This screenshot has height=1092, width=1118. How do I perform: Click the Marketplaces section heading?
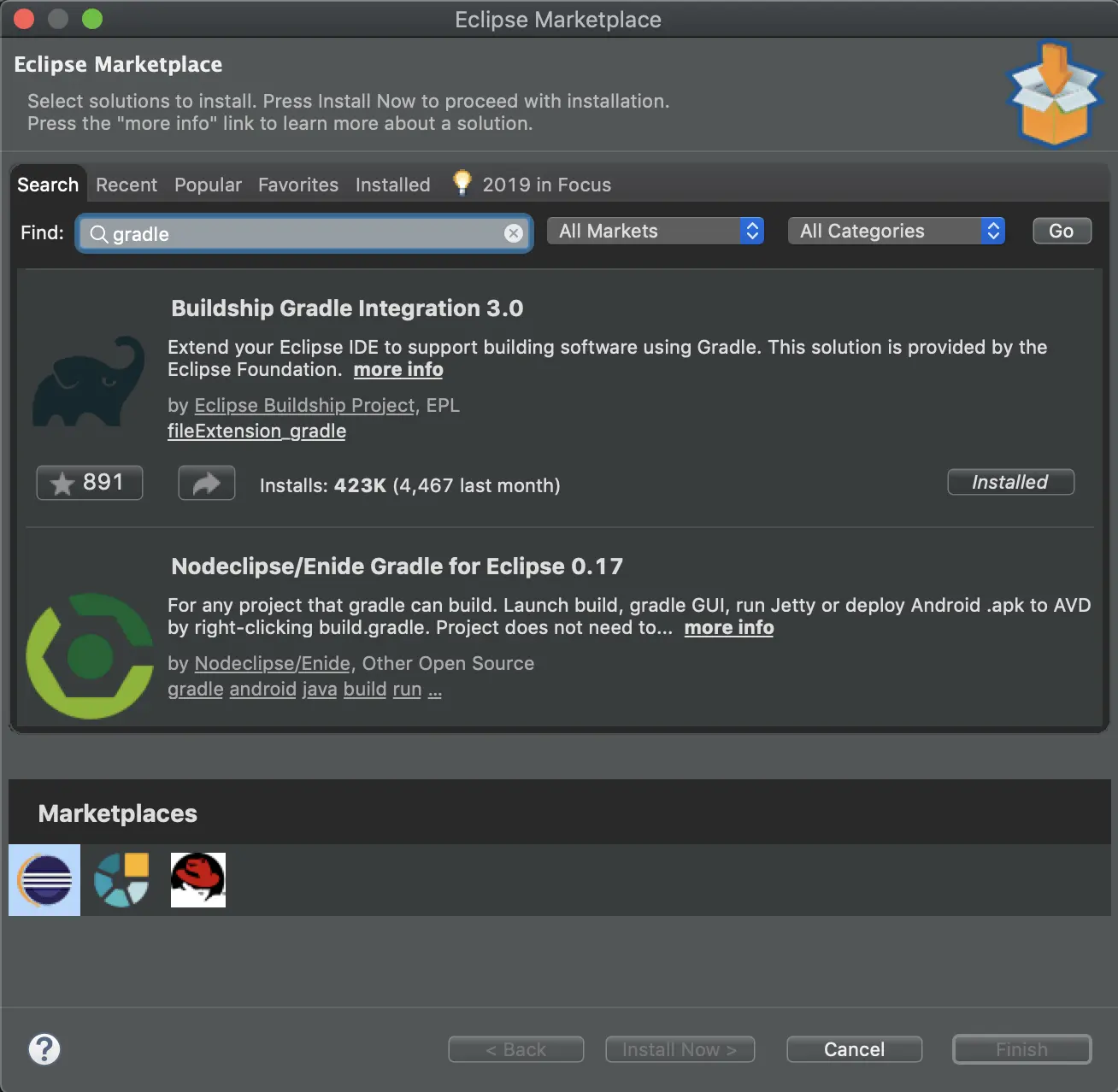pyautogui.click(x=118, y=813)
